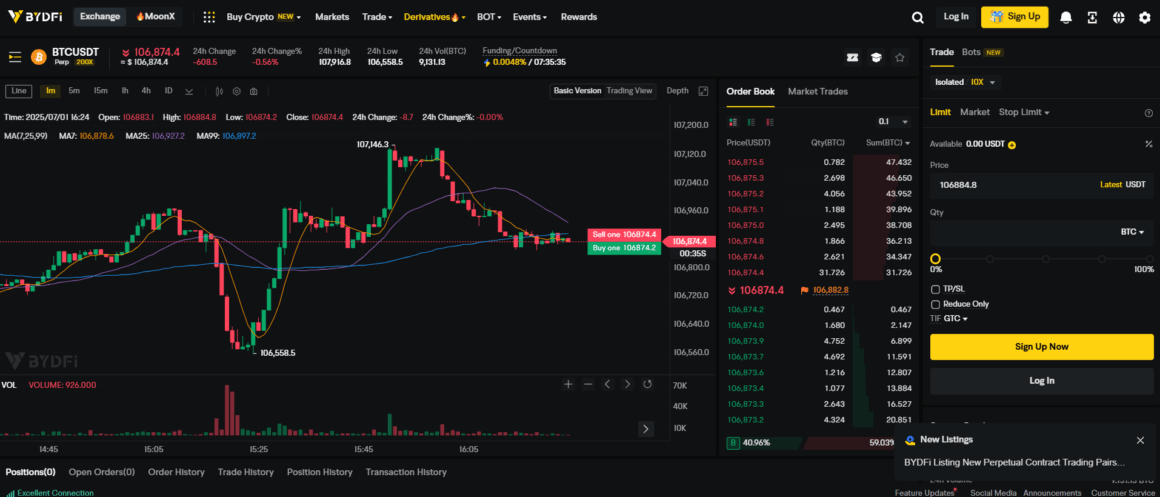Select the 4h timeframe
Screen dimensions: 1160x497
(146, 91)
